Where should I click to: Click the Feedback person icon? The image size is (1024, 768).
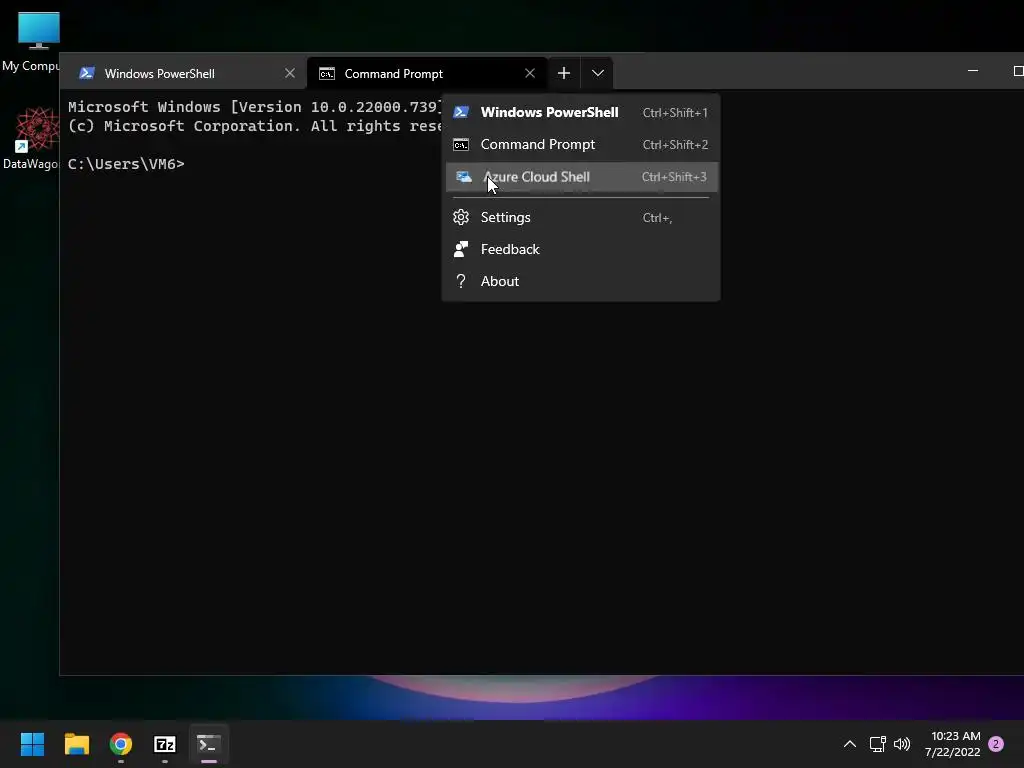[x=461, y=249]
